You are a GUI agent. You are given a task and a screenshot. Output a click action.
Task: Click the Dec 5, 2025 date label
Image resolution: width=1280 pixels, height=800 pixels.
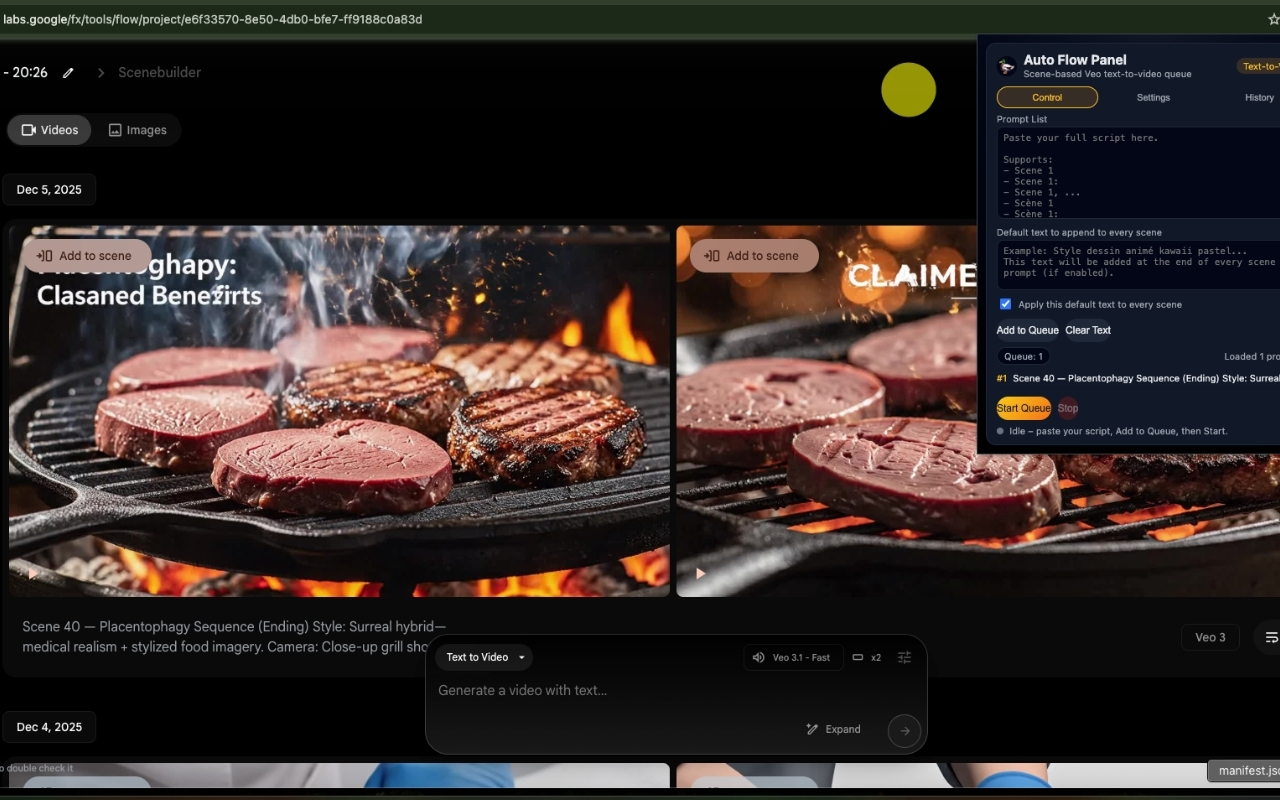49,190
